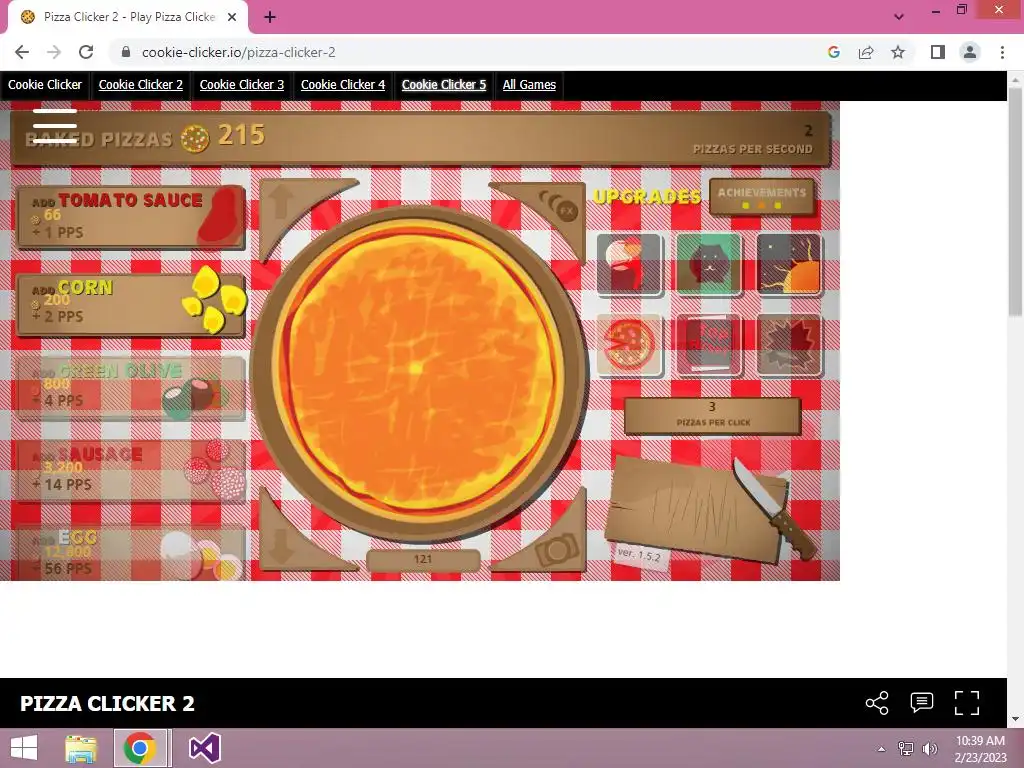This screenshot has width=1024, height=768.
Task: Select the sun and lightning upgrade
Action: tap(789, 264)
